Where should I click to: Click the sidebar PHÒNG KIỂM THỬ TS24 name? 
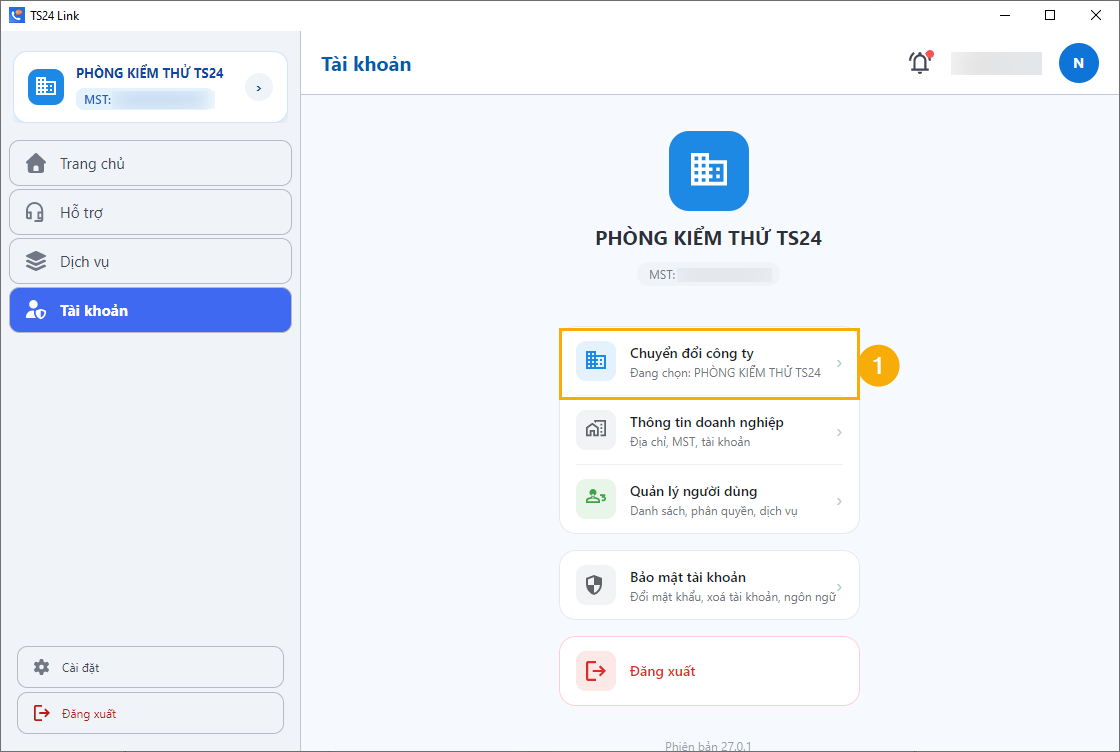click(150, 73)
